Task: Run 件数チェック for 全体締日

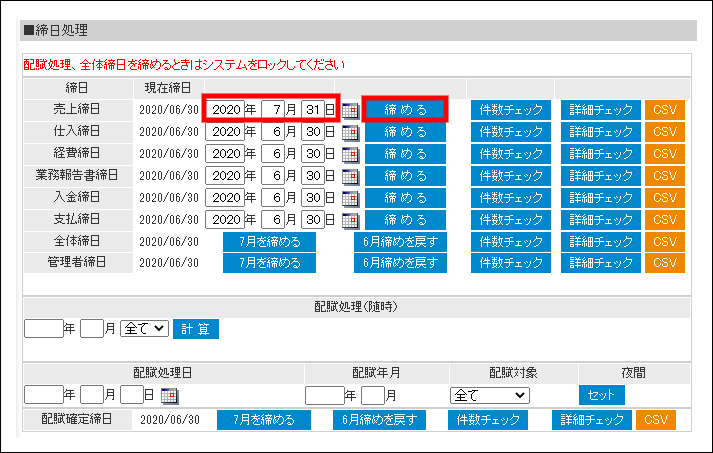Action: pos(511,242)
